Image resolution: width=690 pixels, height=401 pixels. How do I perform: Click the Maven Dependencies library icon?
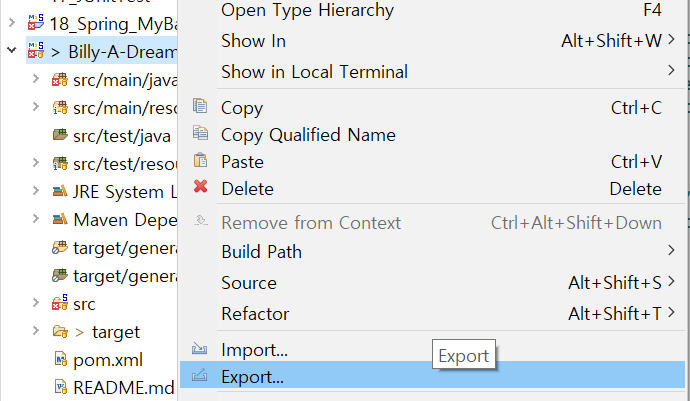tap(60, 219)
